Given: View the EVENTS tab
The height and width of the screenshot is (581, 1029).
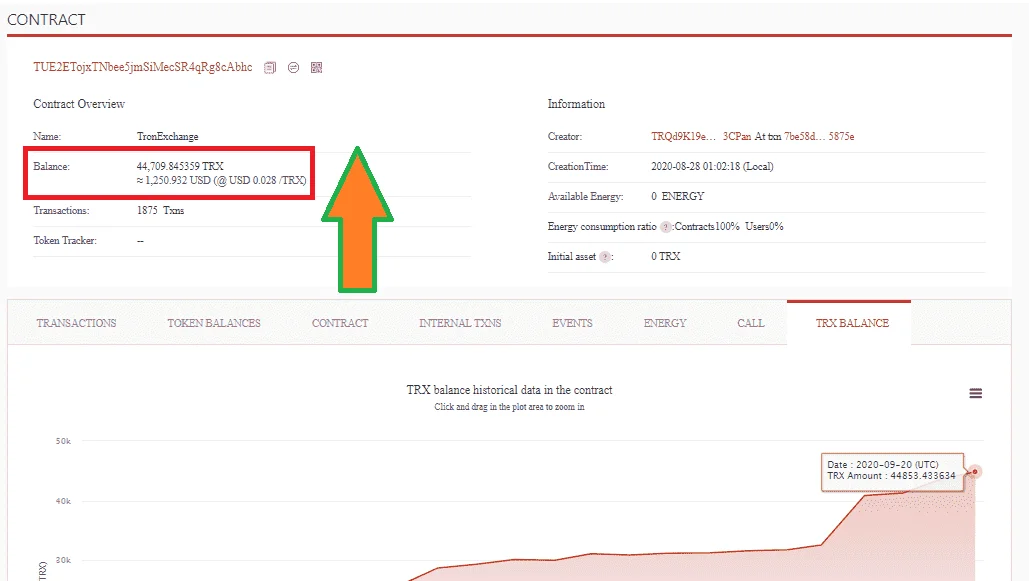Looking at the screenshot, I should pyautogui.click(x=572, y=323).
